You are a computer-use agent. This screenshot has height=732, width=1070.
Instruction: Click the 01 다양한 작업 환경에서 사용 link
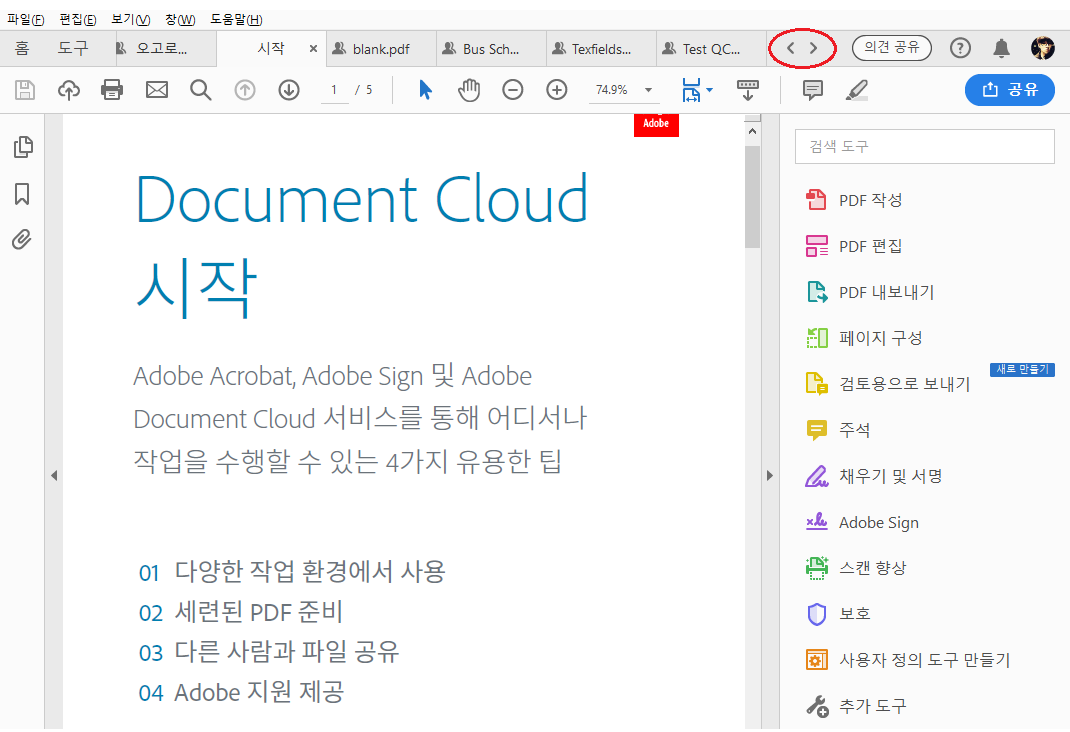(292, 572)
